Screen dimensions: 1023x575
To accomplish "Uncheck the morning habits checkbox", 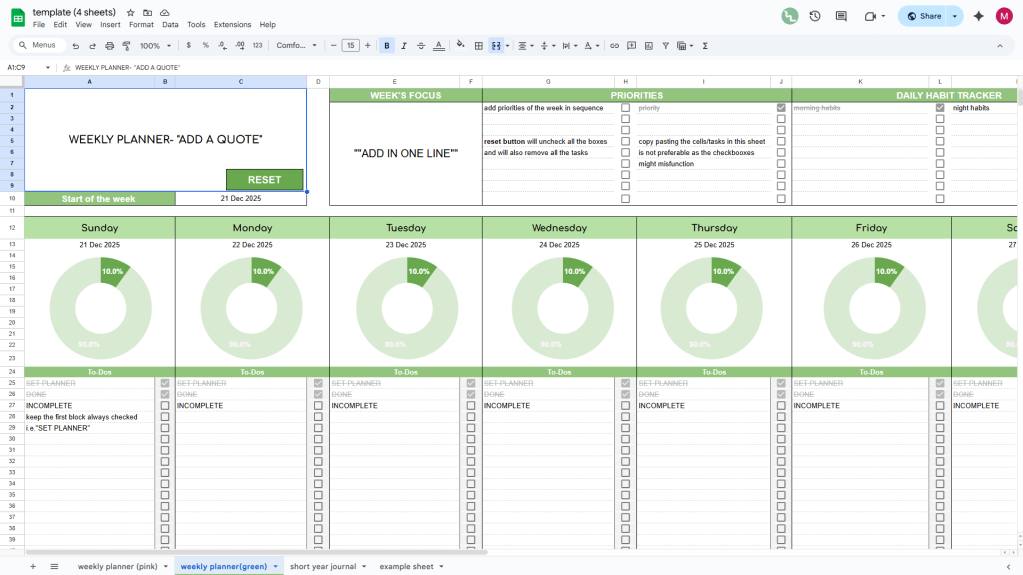I will 939,108.
